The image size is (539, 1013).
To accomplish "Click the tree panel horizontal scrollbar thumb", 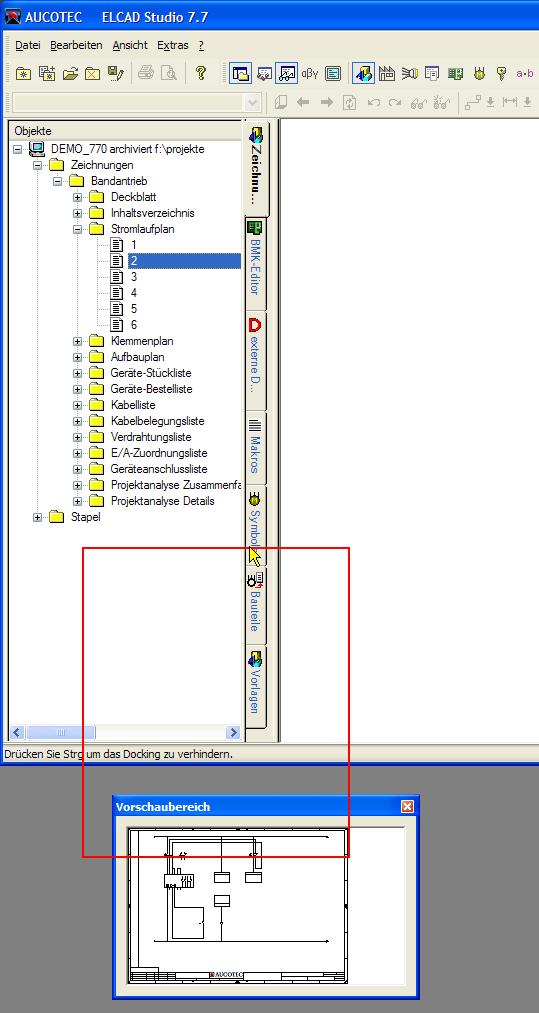I will [x=61, y=732].
